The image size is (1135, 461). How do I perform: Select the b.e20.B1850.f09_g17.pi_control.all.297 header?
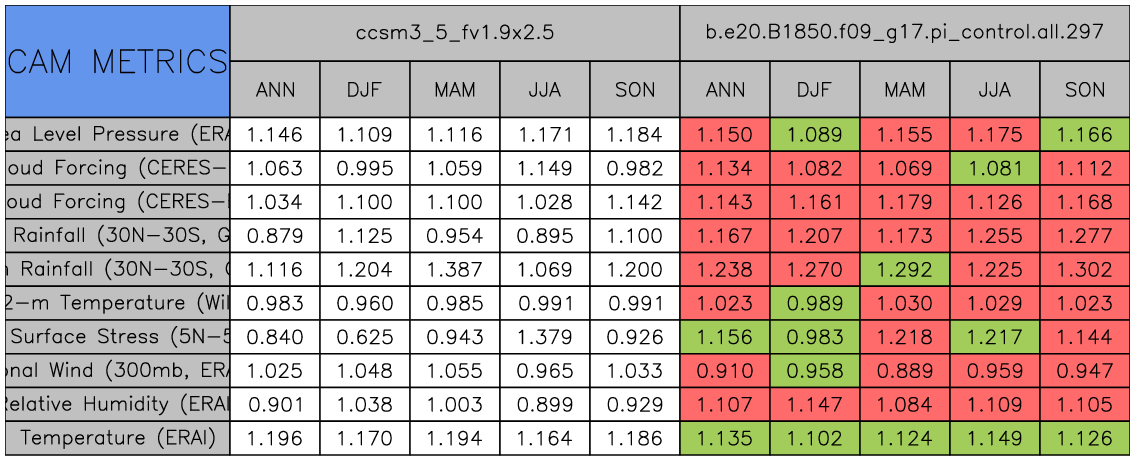click(905, 32)
